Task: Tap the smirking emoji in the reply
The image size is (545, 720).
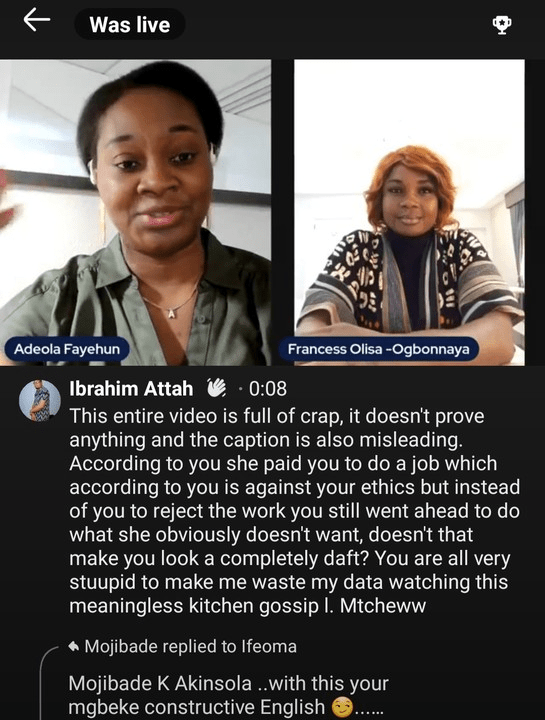Action: [x=342, y=708]
